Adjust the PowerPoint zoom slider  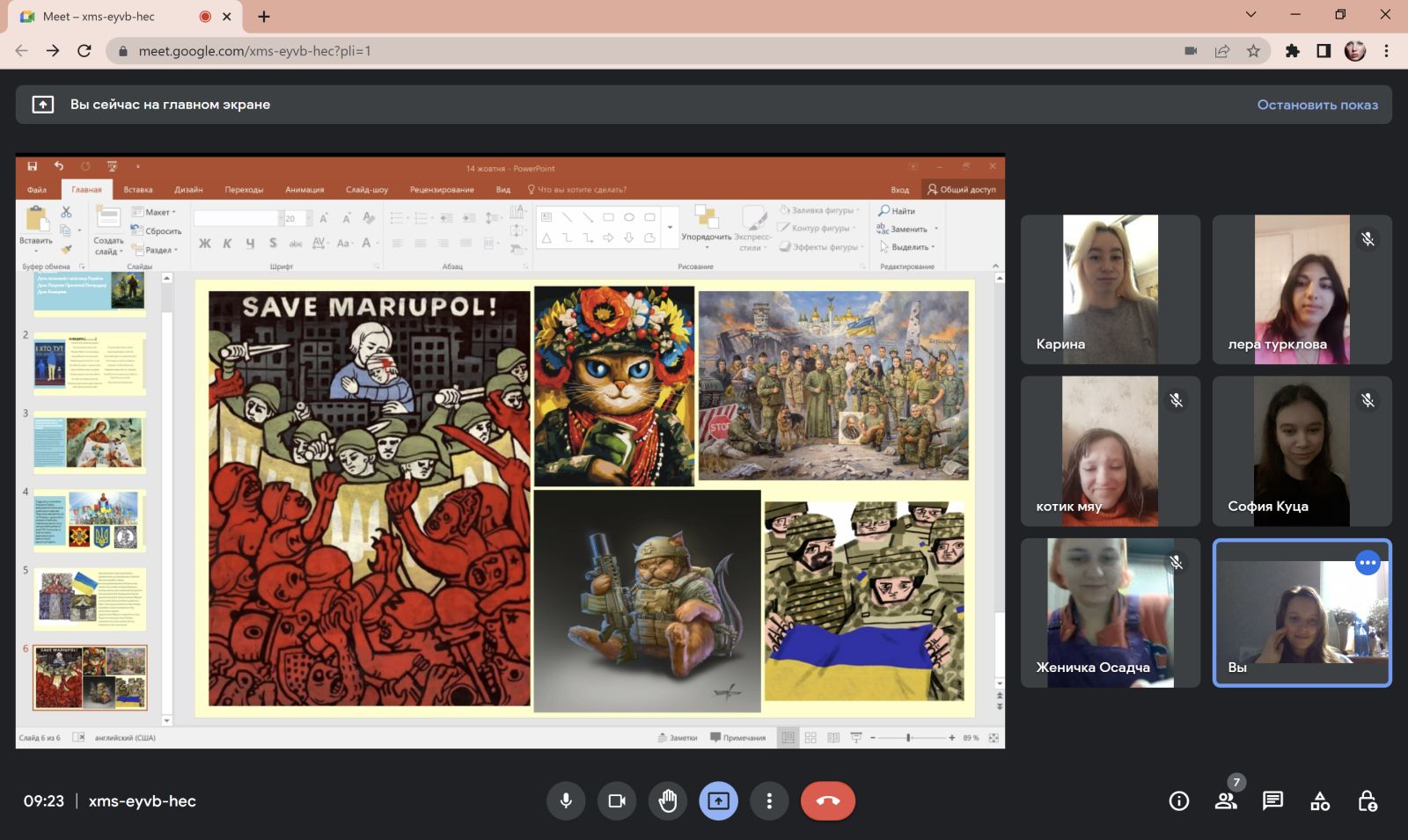click(x=909, y=738)
